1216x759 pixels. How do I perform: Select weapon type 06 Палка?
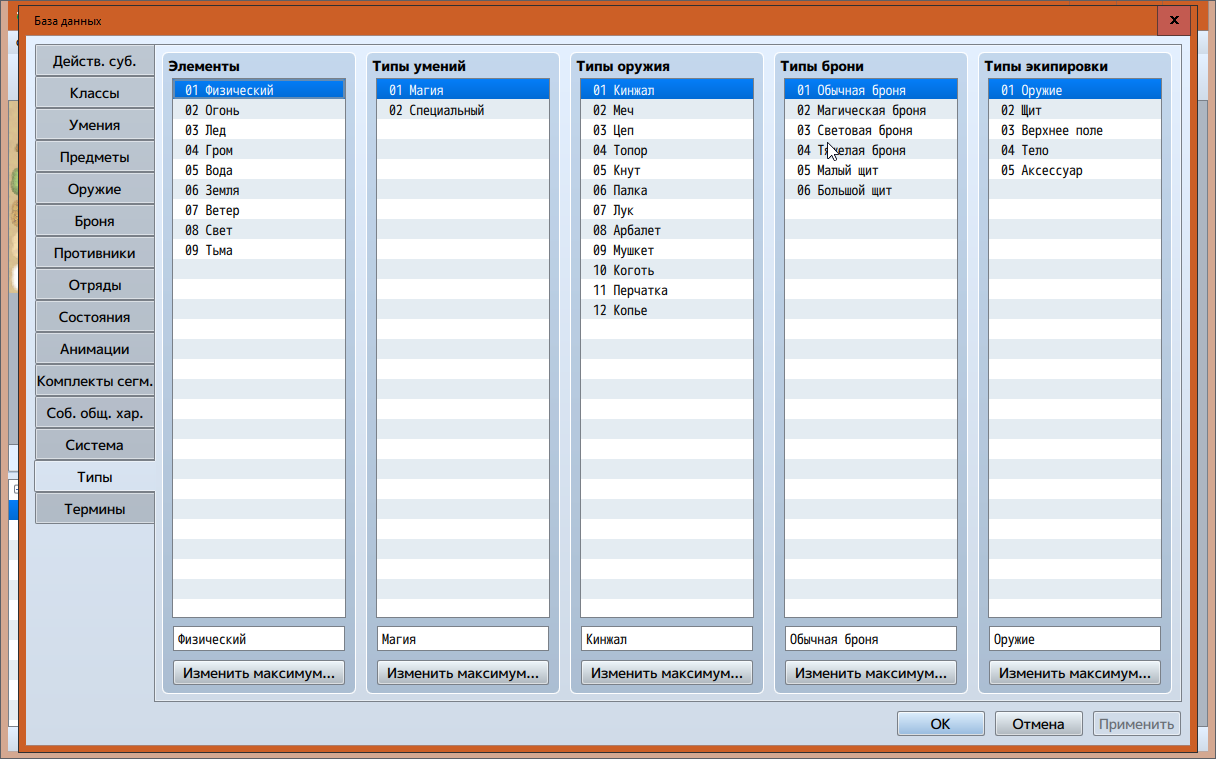pyautogui.click(x=667, y=190)
